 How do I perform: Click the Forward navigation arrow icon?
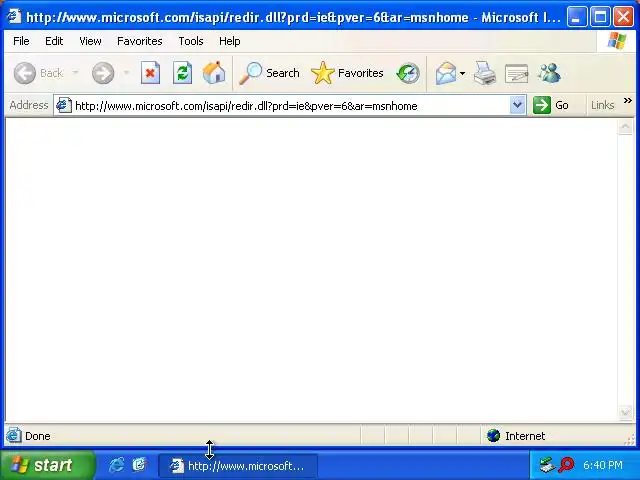click(x=103, y=73)
